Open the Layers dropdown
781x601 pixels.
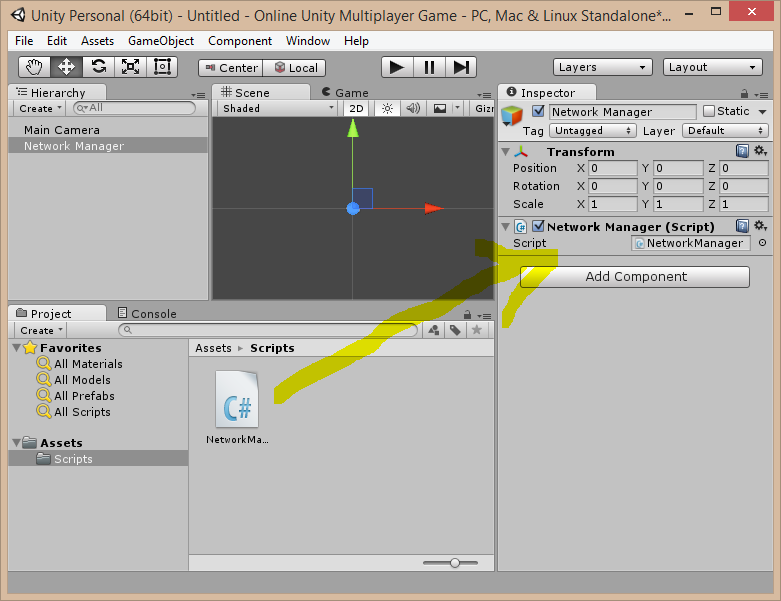(x=602, y=67)
